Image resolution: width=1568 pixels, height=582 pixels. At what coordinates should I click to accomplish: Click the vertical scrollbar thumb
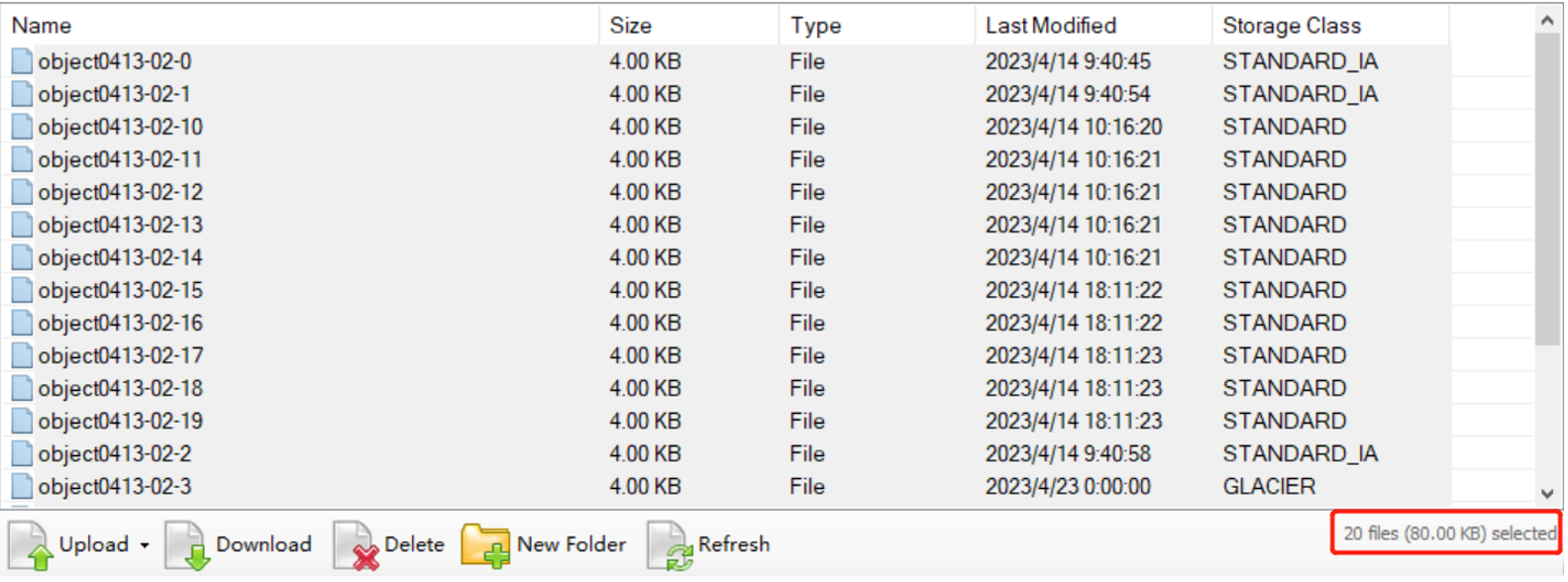(x=1546, y=188)
